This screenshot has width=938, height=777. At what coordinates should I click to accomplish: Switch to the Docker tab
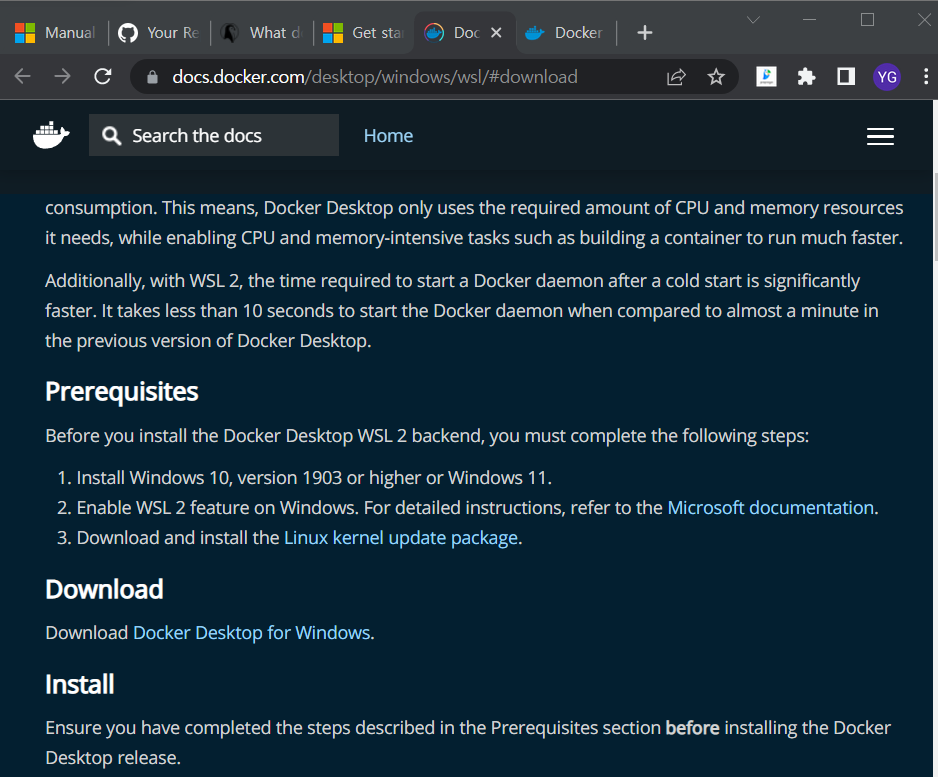(565, 33)
